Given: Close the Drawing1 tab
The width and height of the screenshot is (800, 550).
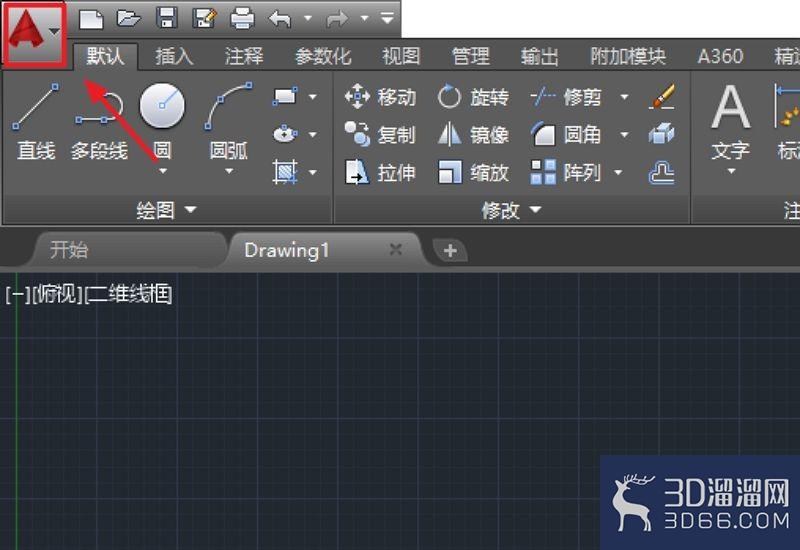Looking at the screenshot, I should coord(396,249).
